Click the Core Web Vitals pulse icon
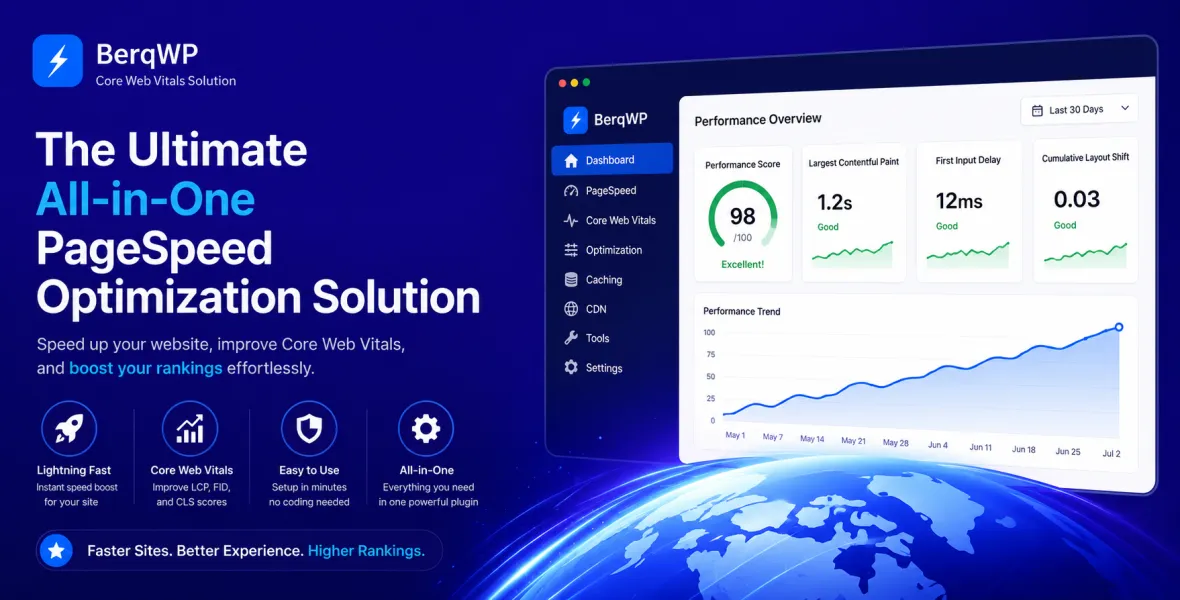This screenshot has width=1180, height=600. click(x=571, y=221)
